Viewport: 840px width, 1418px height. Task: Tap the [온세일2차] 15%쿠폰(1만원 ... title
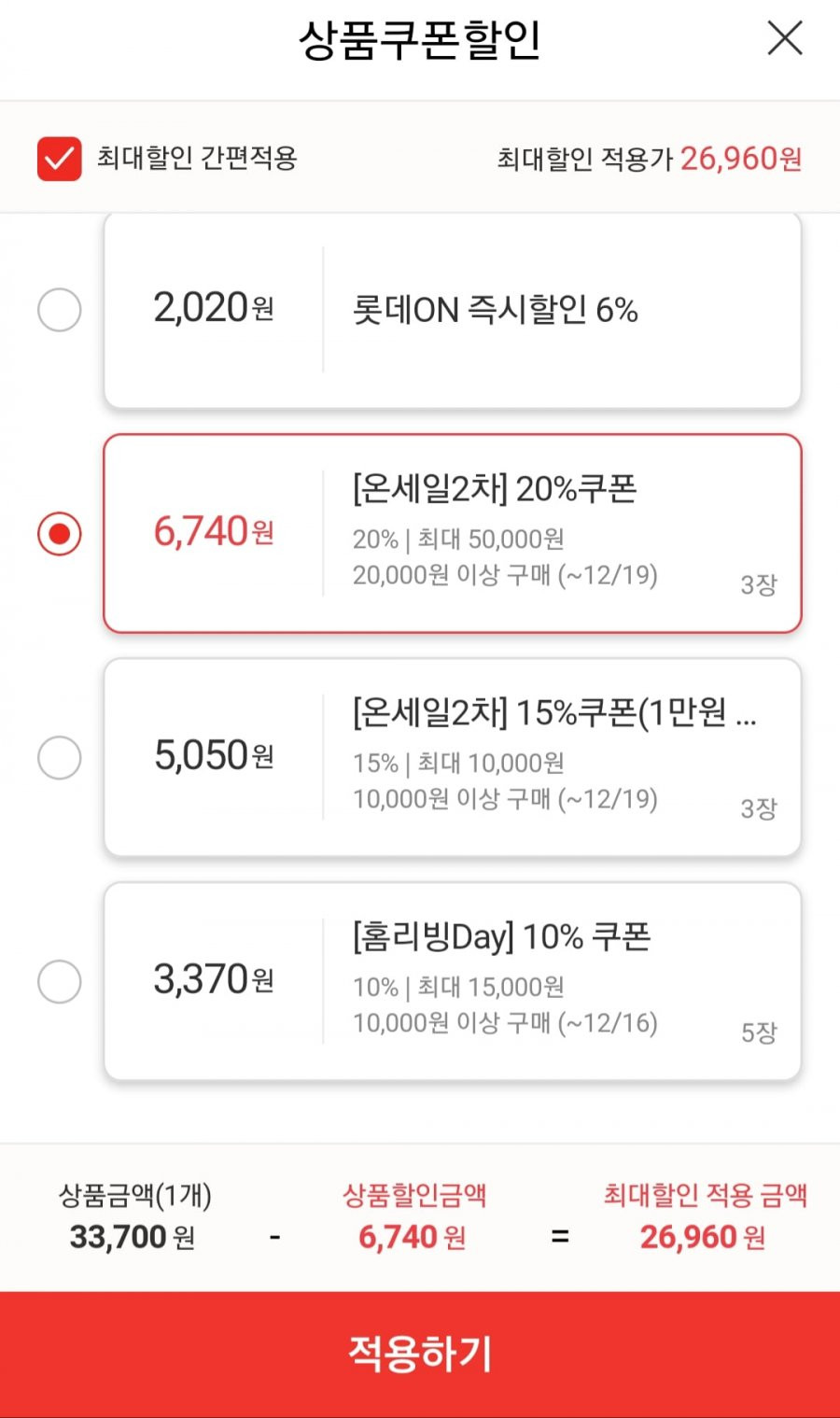[554, 712]
